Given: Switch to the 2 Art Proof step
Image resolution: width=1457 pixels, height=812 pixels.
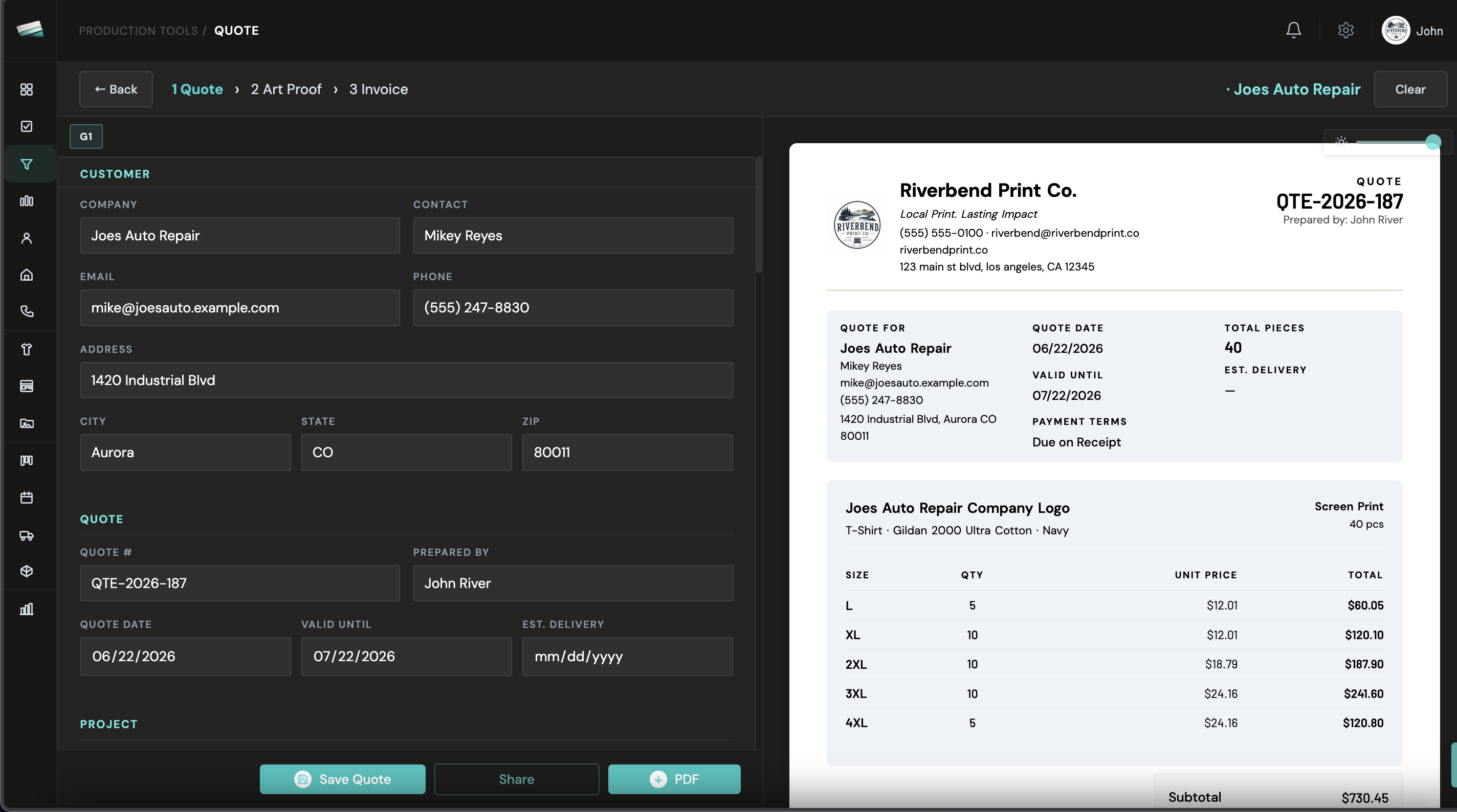Looking at the screenshot, I should click(286, 89).
